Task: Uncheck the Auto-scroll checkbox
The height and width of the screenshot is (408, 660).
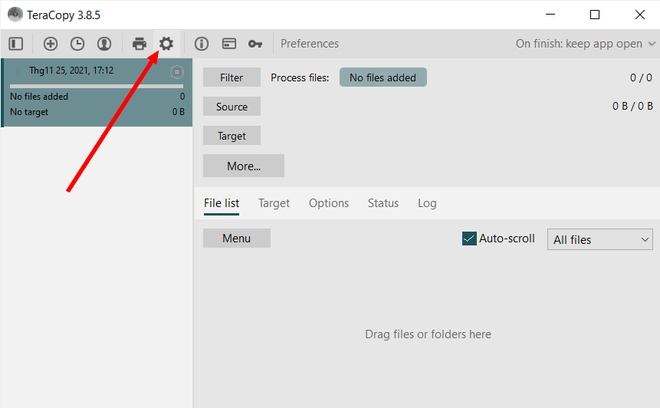Action: point(469,239)
